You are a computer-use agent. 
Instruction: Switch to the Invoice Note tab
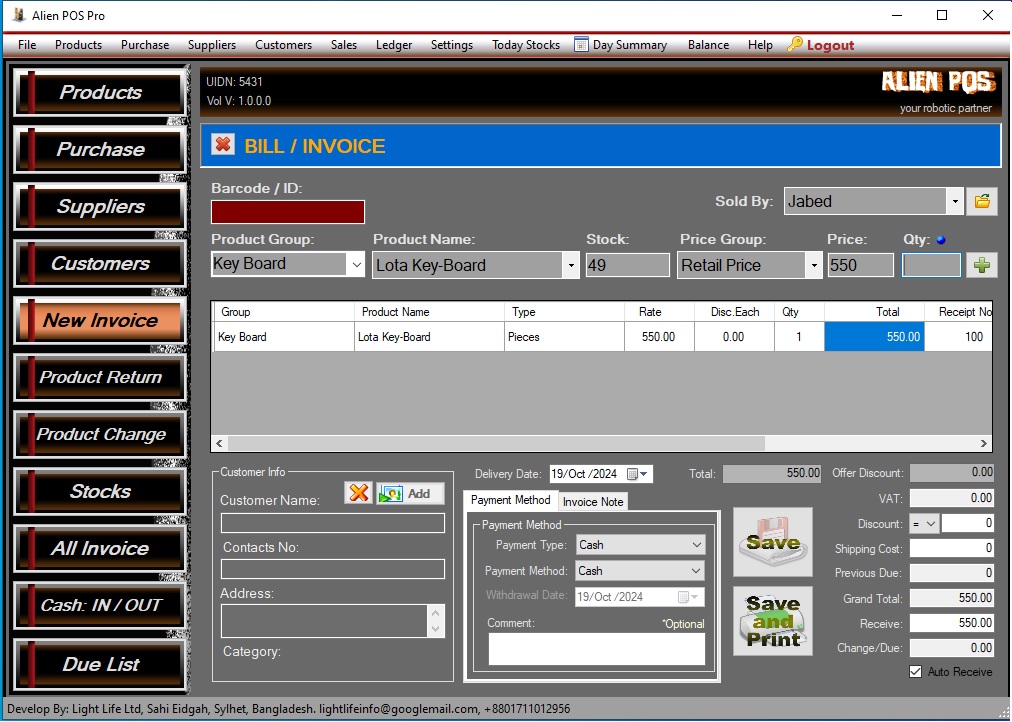(593, 501)
